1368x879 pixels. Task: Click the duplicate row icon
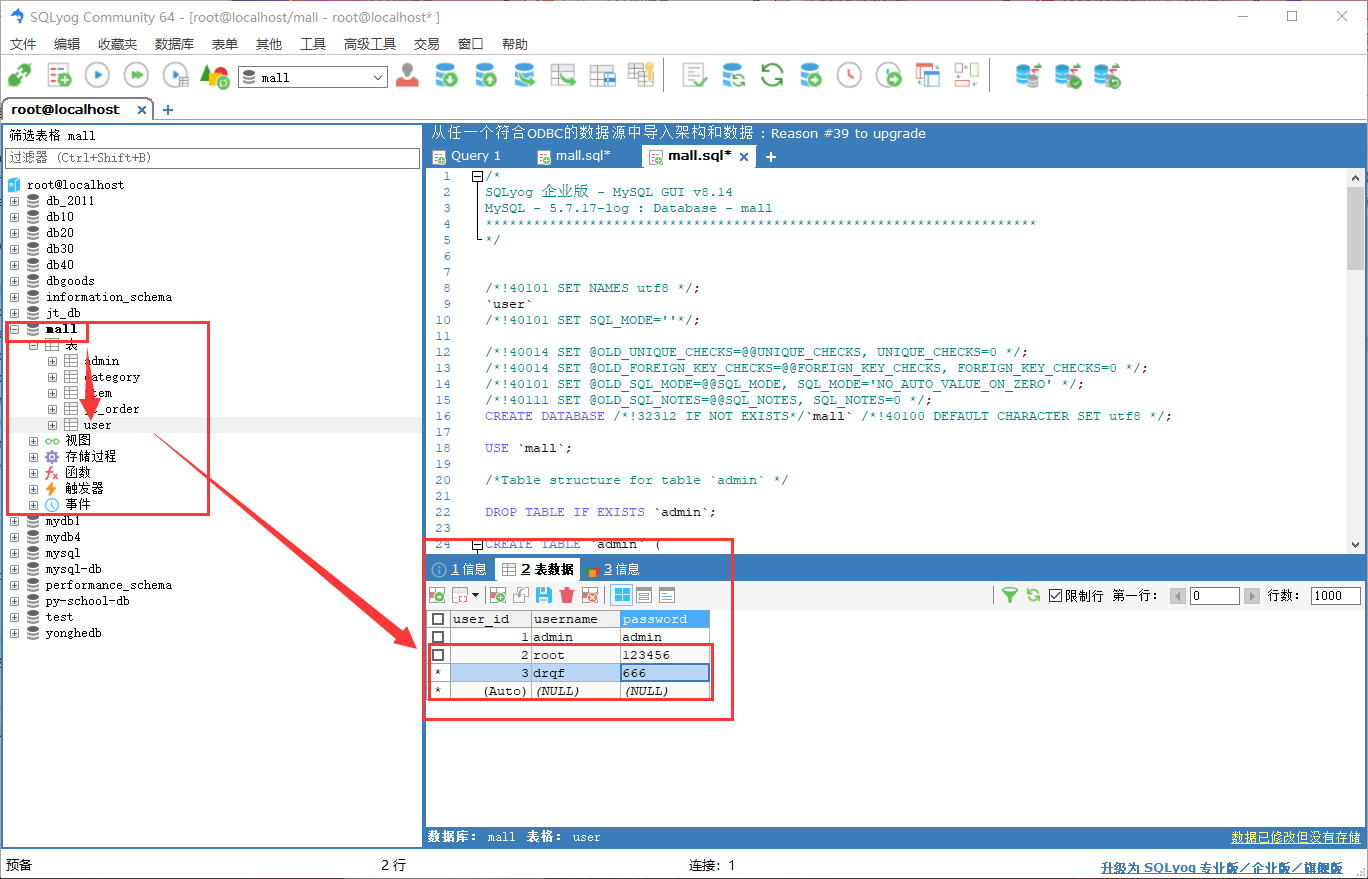[521, 595]
